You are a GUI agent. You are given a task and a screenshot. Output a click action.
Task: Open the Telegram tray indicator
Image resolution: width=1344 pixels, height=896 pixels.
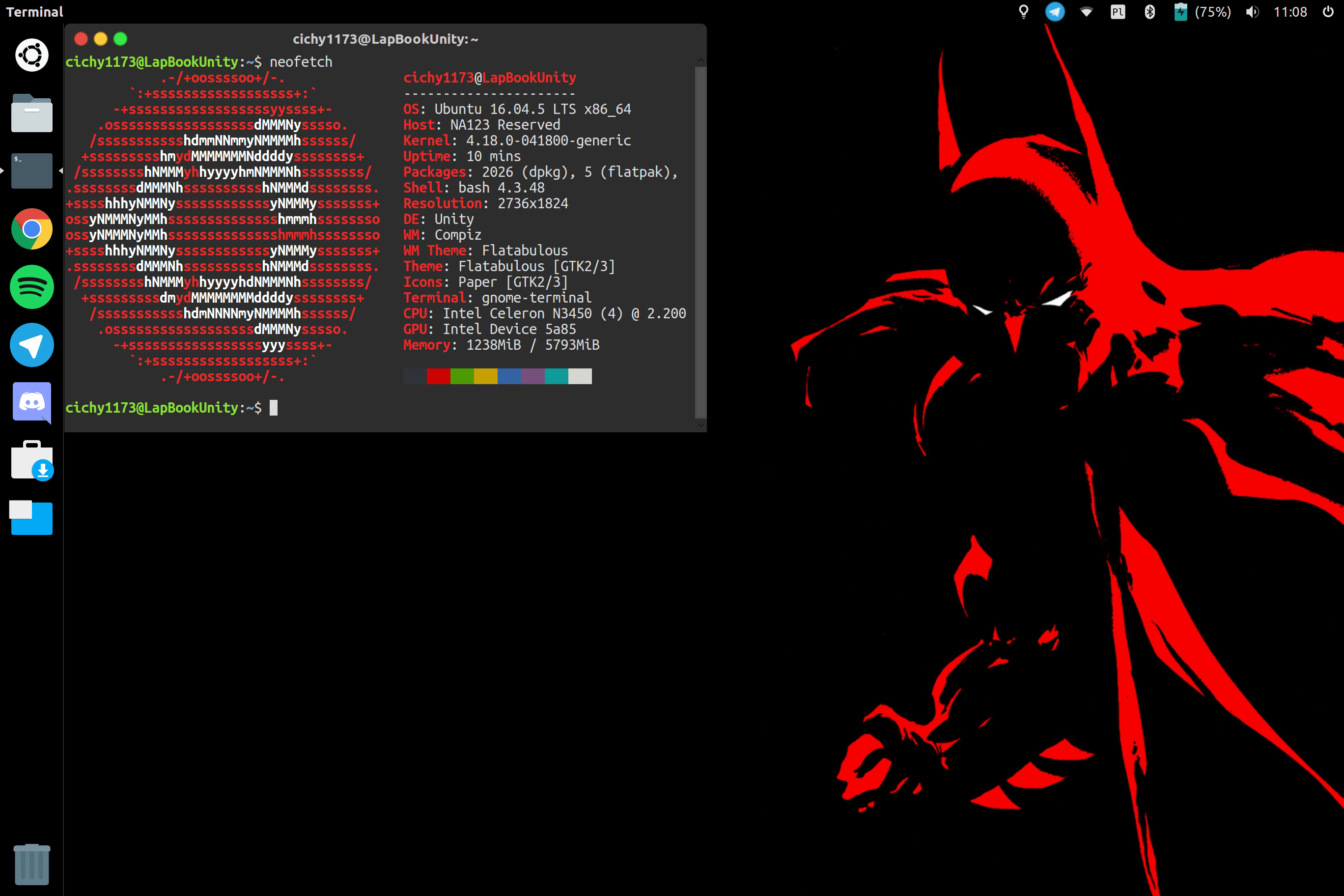coord(1055,12)
